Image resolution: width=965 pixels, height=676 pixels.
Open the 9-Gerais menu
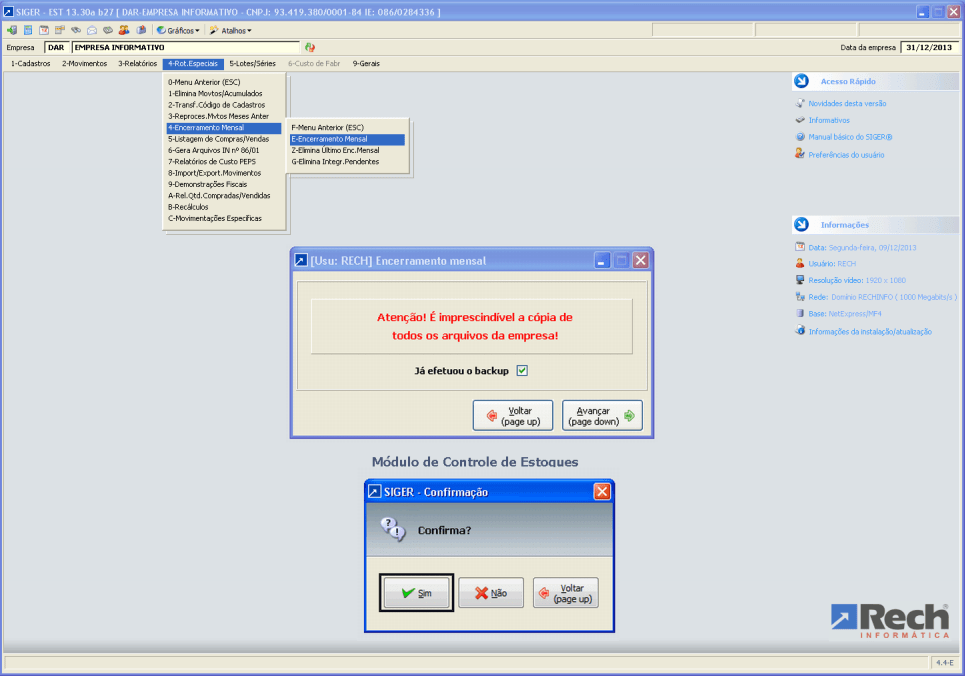pos(366,63)
